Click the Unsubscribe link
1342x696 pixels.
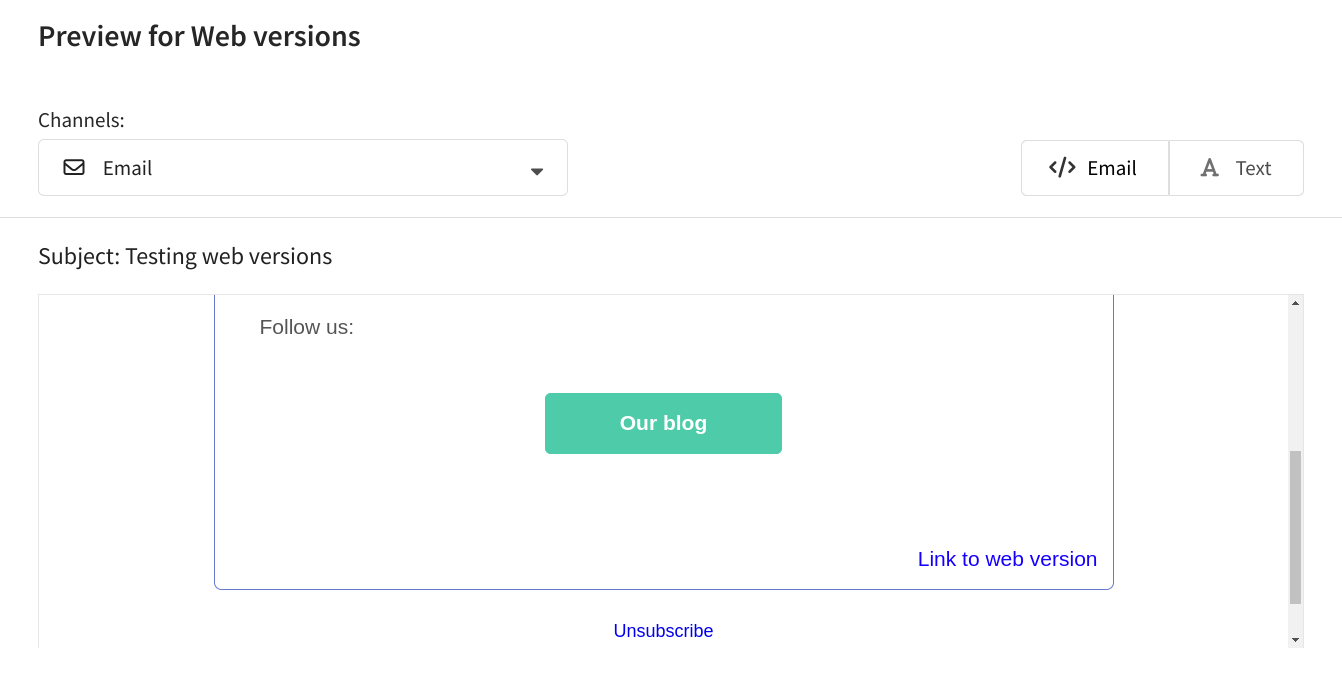click(x=663, y=631)
